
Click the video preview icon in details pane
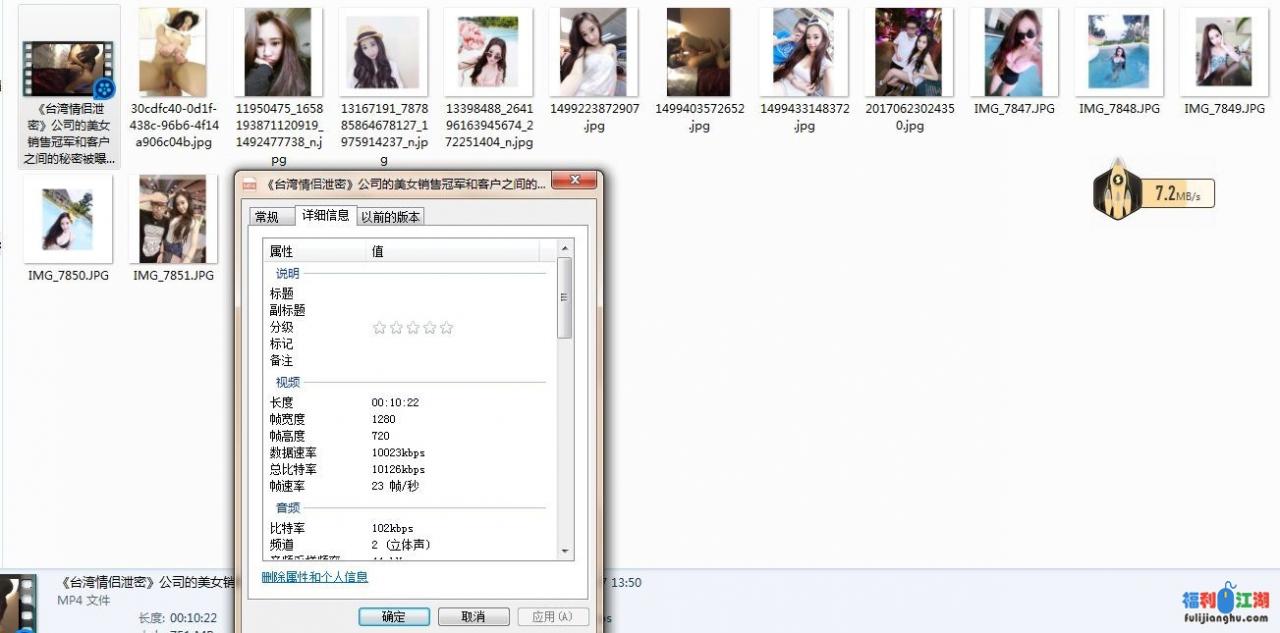pyautogui.click(x=18, y=603)
